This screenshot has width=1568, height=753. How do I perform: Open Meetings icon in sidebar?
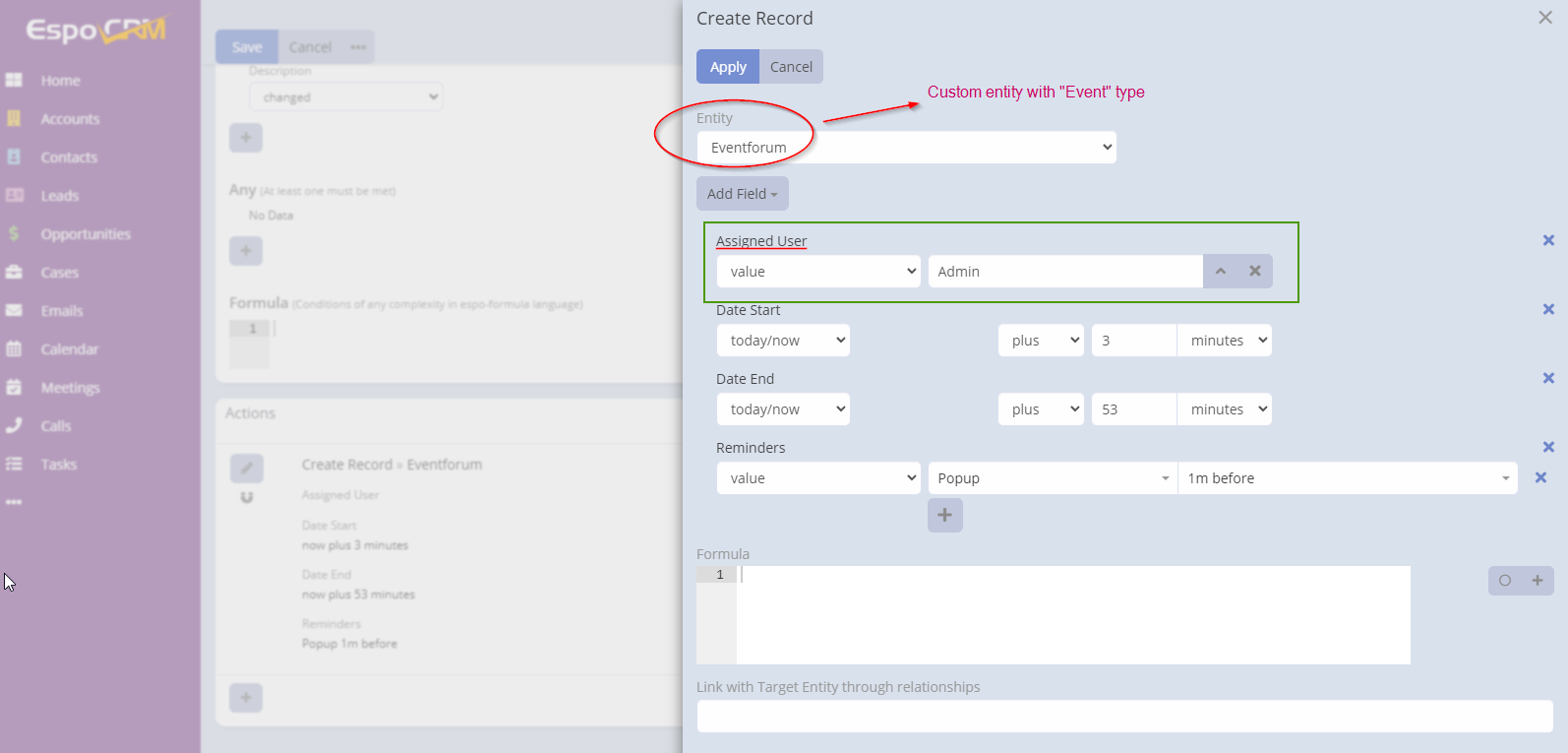pos(14,387)
